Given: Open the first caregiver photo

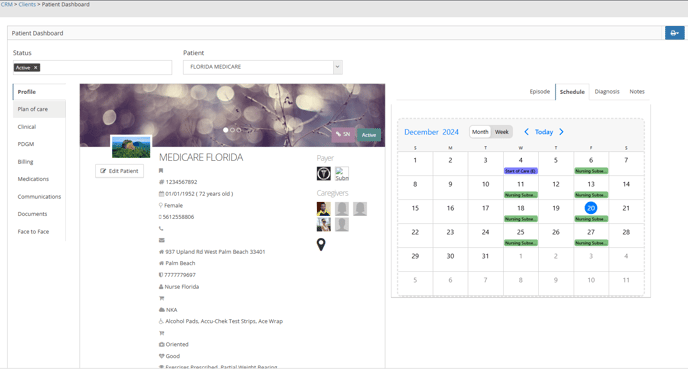Looking at the screenshot, I should click(x=324, y=209).
